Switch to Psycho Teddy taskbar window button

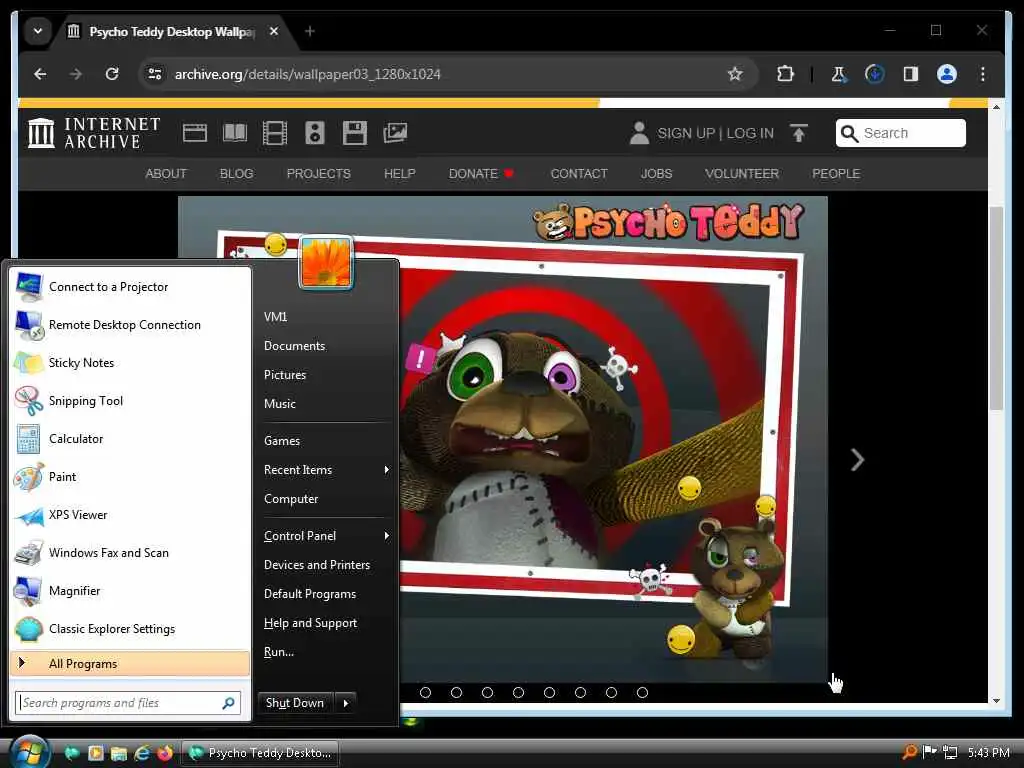[x=260, y=753]
